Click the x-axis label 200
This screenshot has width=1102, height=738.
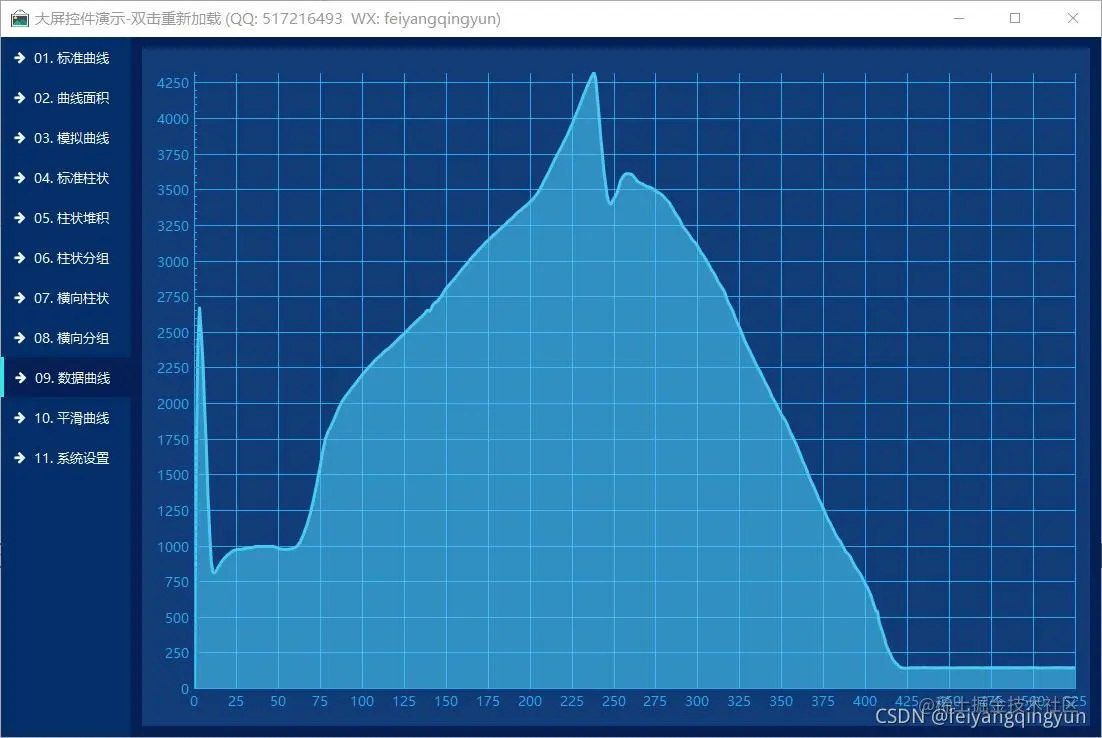(x=530, y=701)
